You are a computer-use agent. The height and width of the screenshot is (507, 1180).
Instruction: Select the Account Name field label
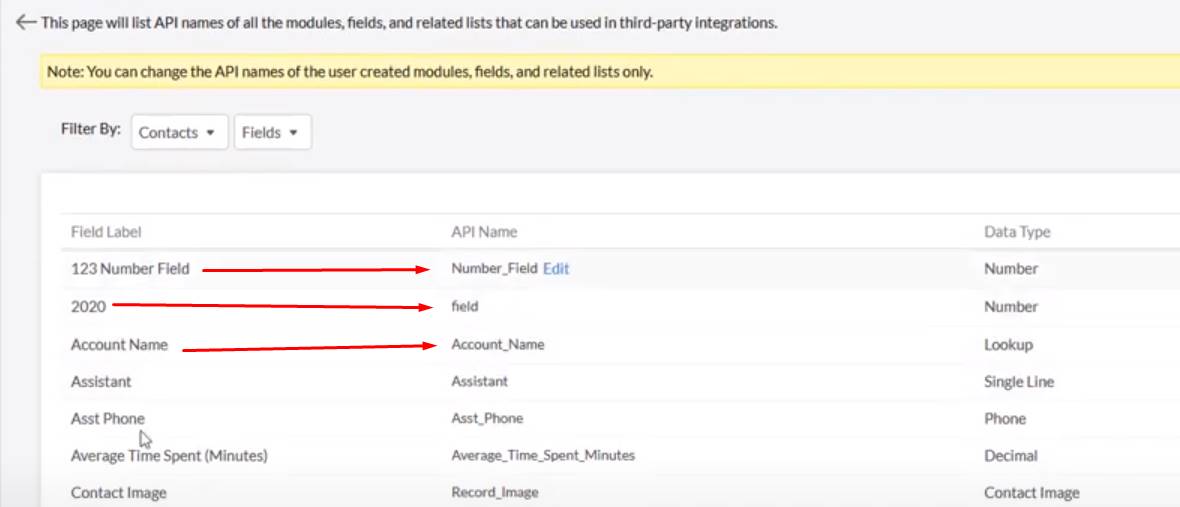pos(119,345)
